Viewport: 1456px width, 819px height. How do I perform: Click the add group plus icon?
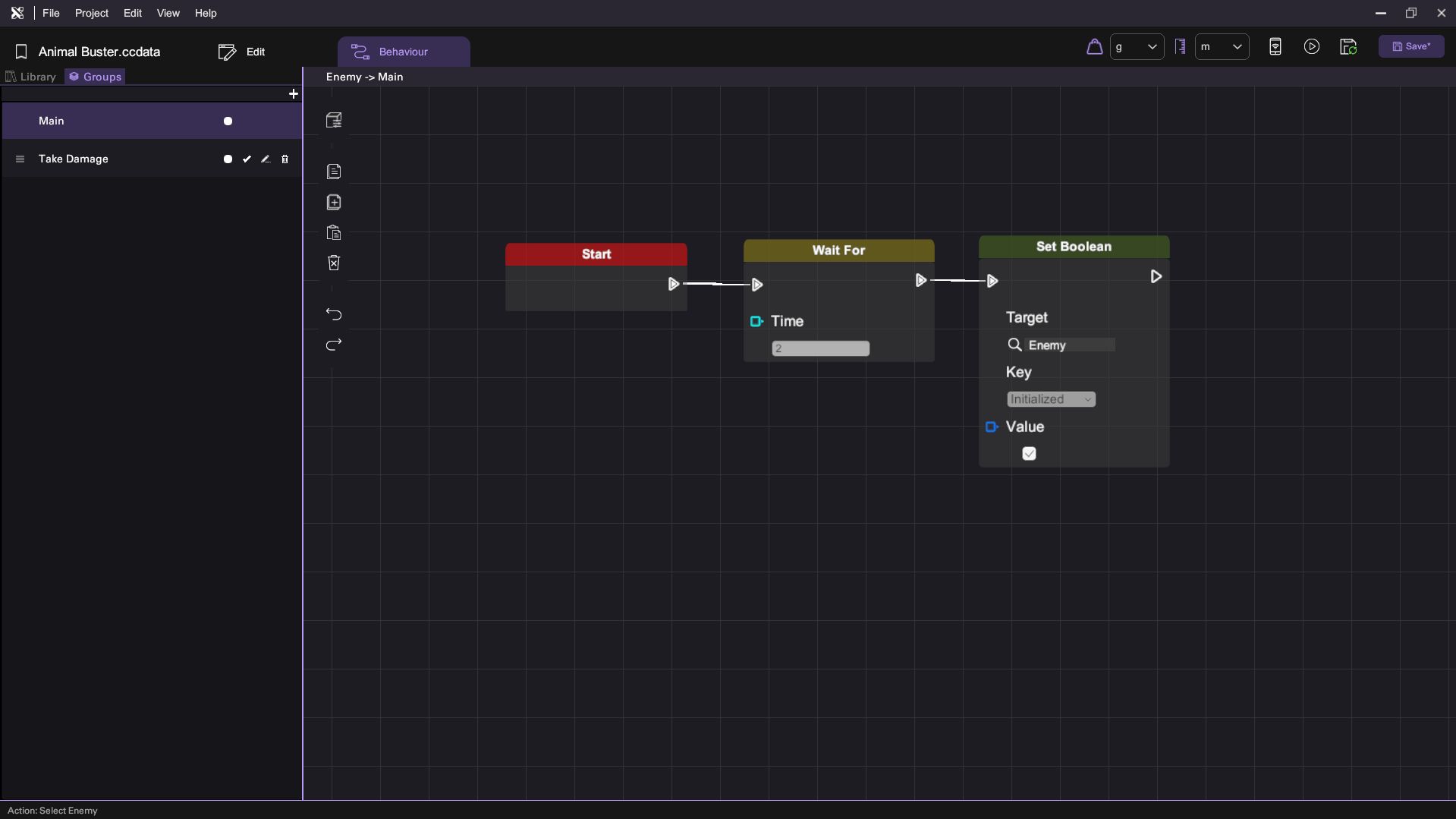pyautogui.click(x=294, y=94)
